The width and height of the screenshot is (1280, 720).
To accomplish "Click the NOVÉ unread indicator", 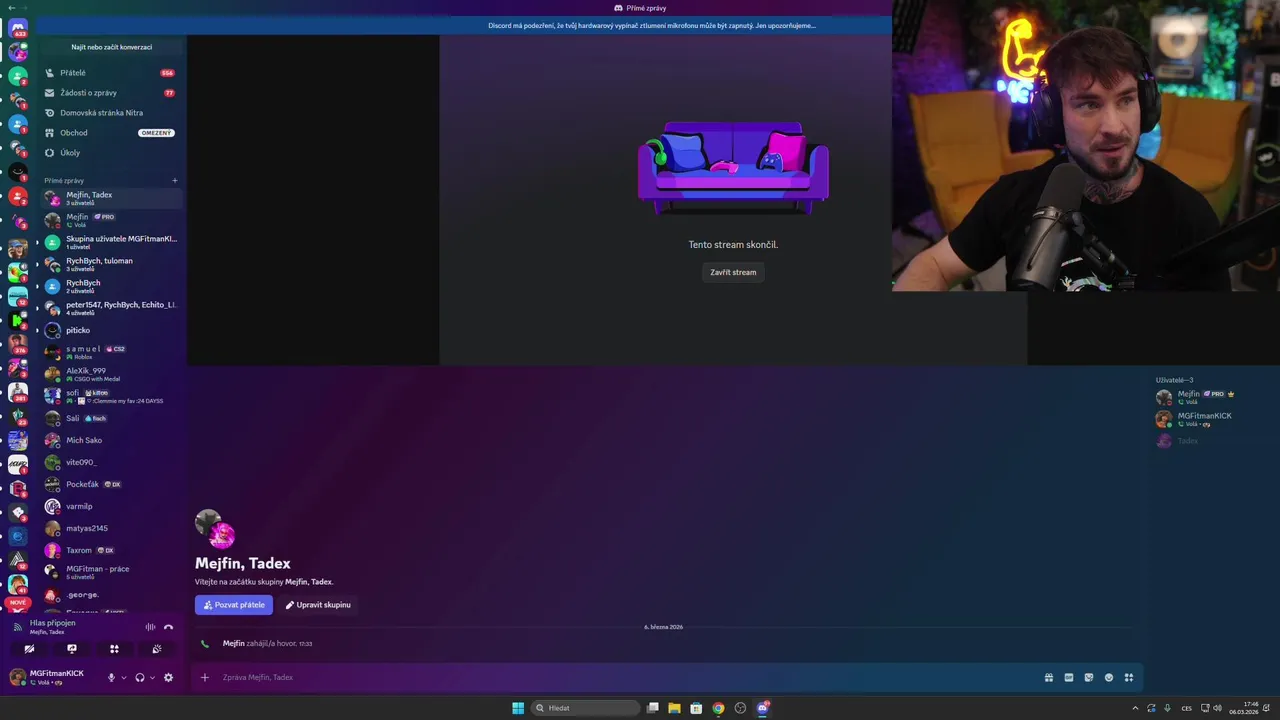I will click(x=18, y=603).
